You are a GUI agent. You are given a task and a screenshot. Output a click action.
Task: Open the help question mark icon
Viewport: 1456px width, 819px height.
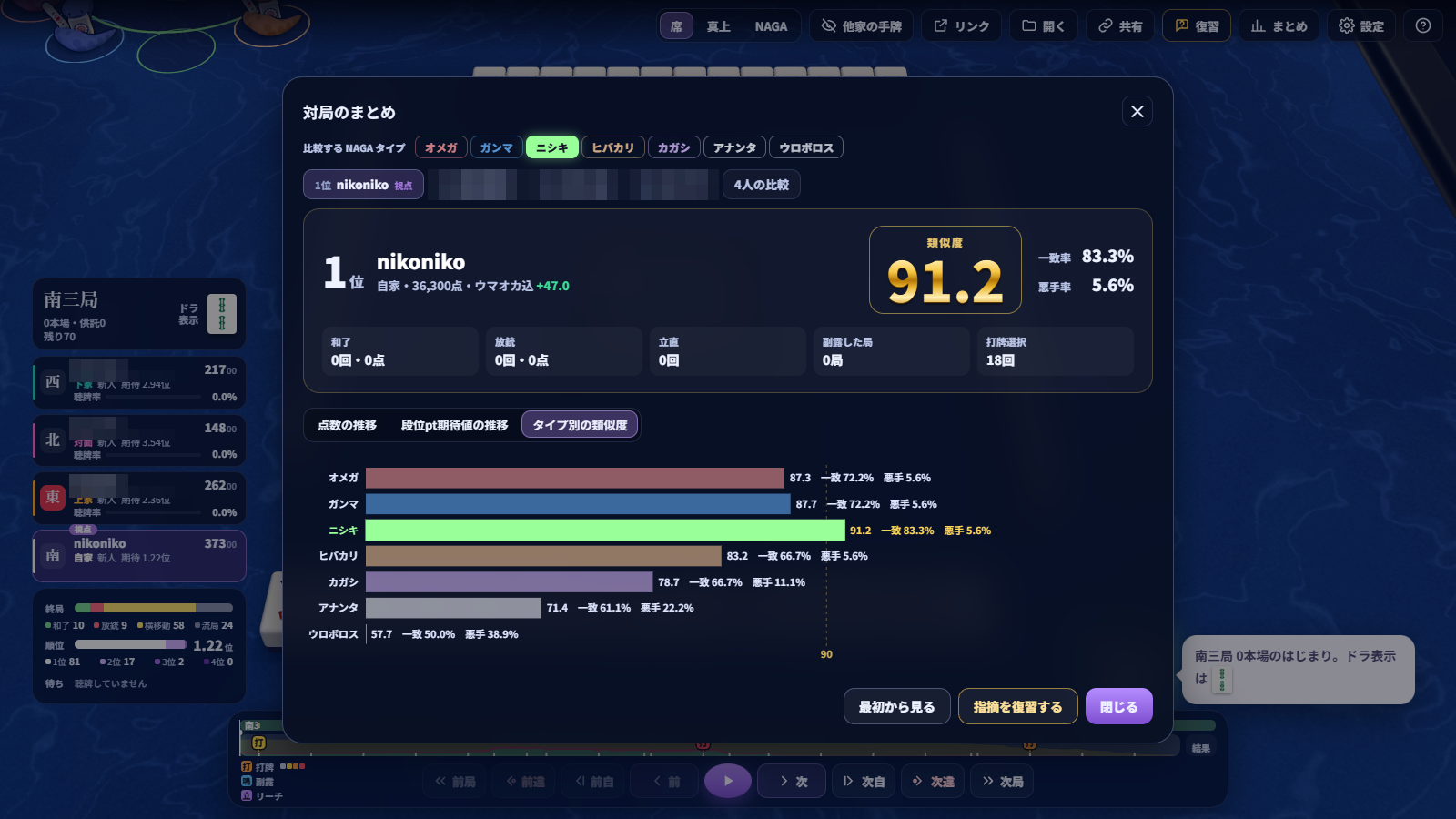[x=1423, y=25]
